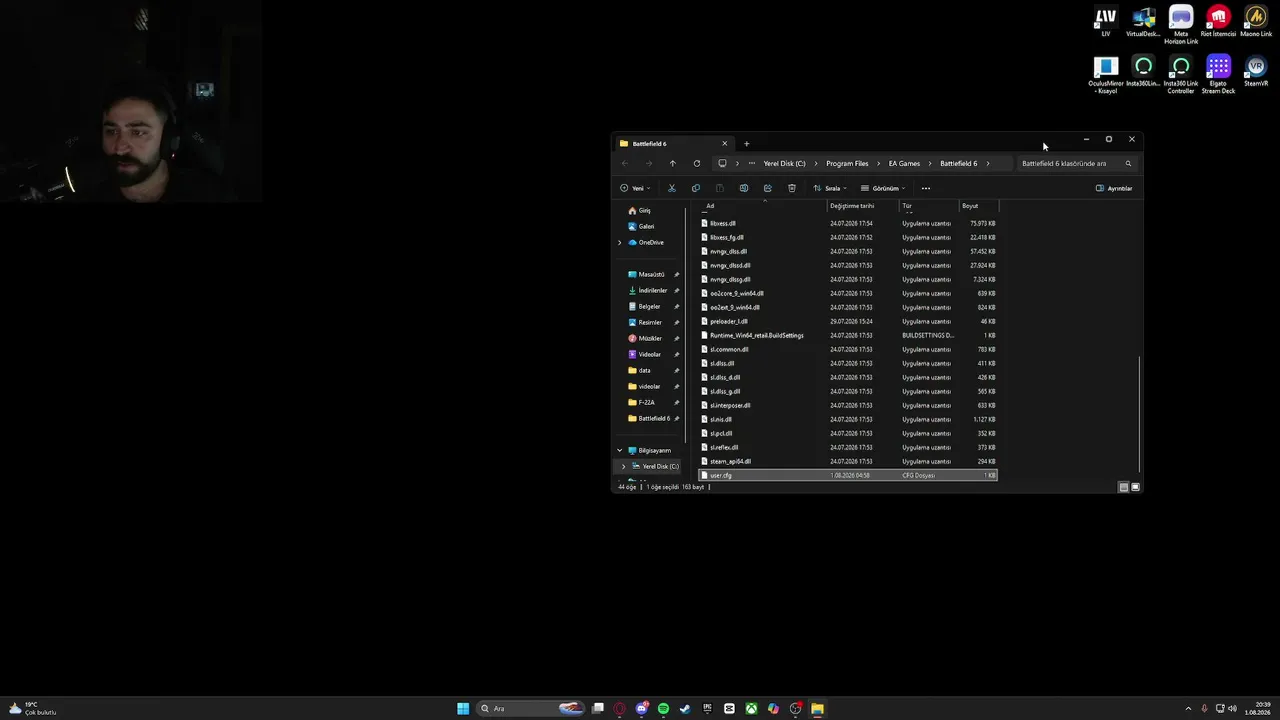Open chevron after Program Files breadcrumb

[877, 163]
